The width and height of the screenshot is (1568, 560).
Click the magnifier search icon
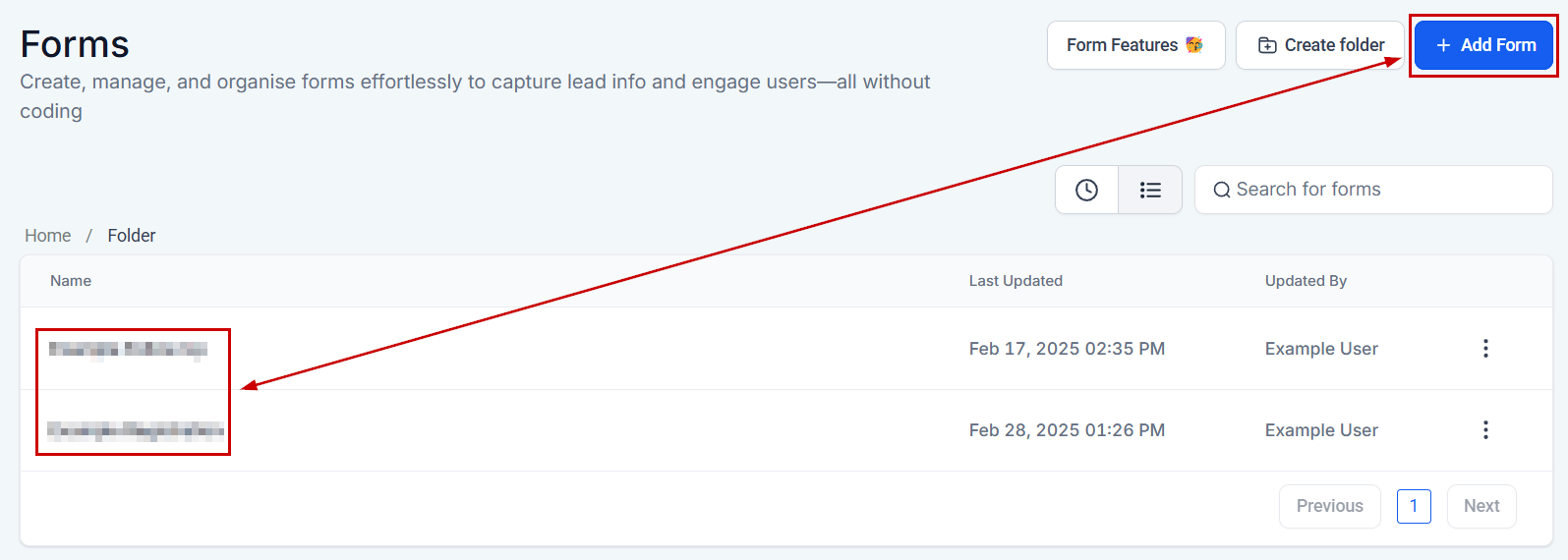(x=1222, y=190)
